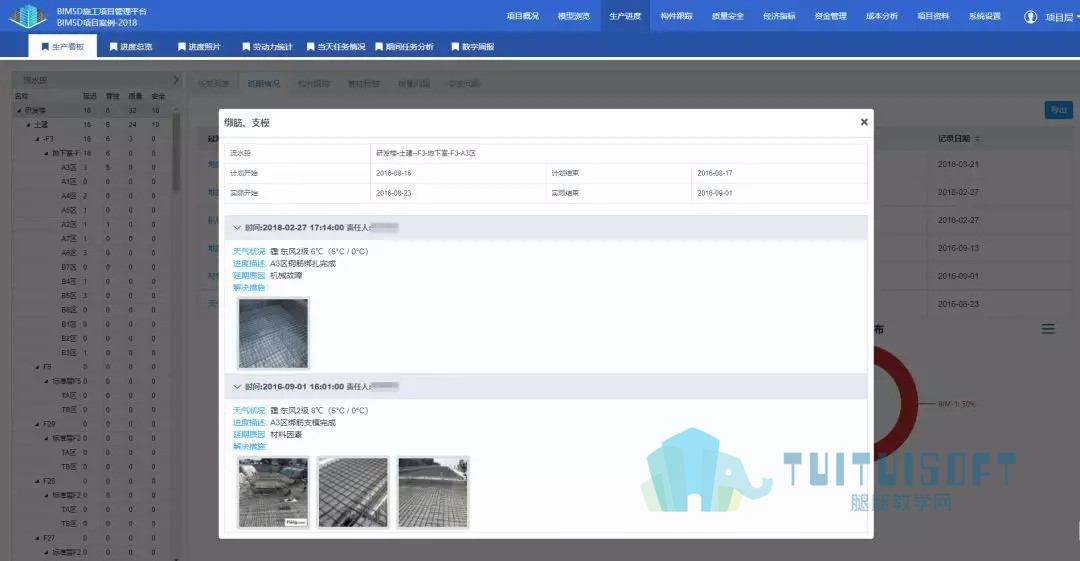1080x561 pixels.
Task: Collapse the F27 tree node
Action: coord(37,538)
